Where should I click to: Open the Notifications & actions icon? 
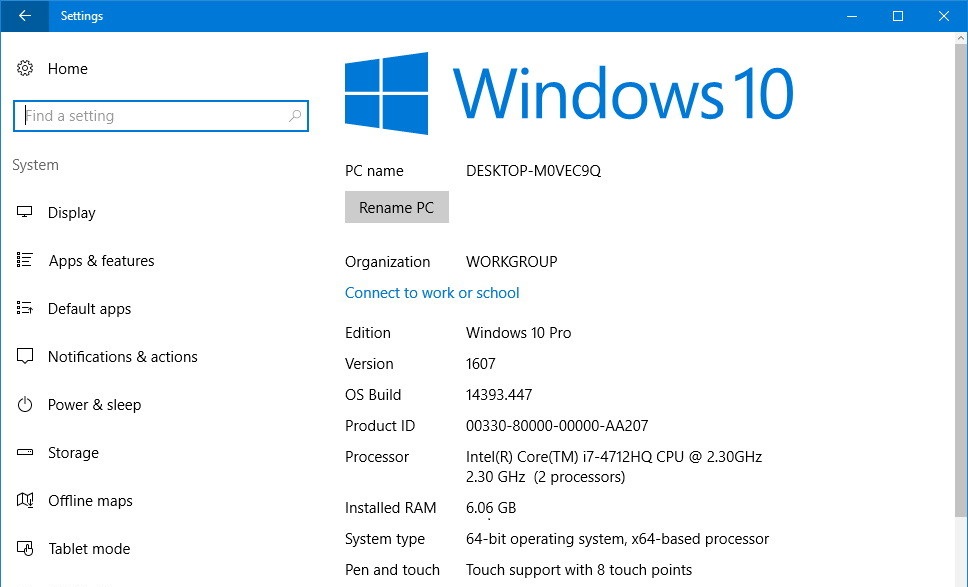click(25, 357)
